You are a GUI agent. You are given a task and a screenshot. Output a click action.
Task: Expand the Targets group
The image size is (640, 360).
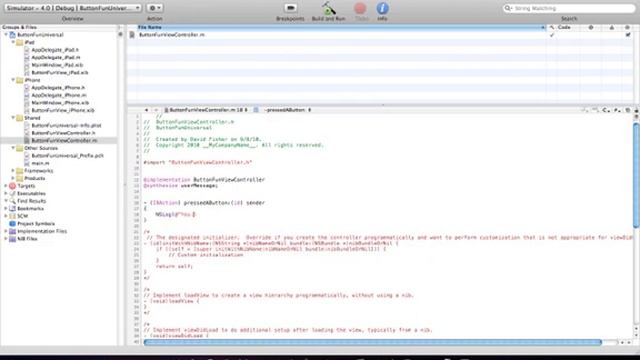[x=6, y=186]
